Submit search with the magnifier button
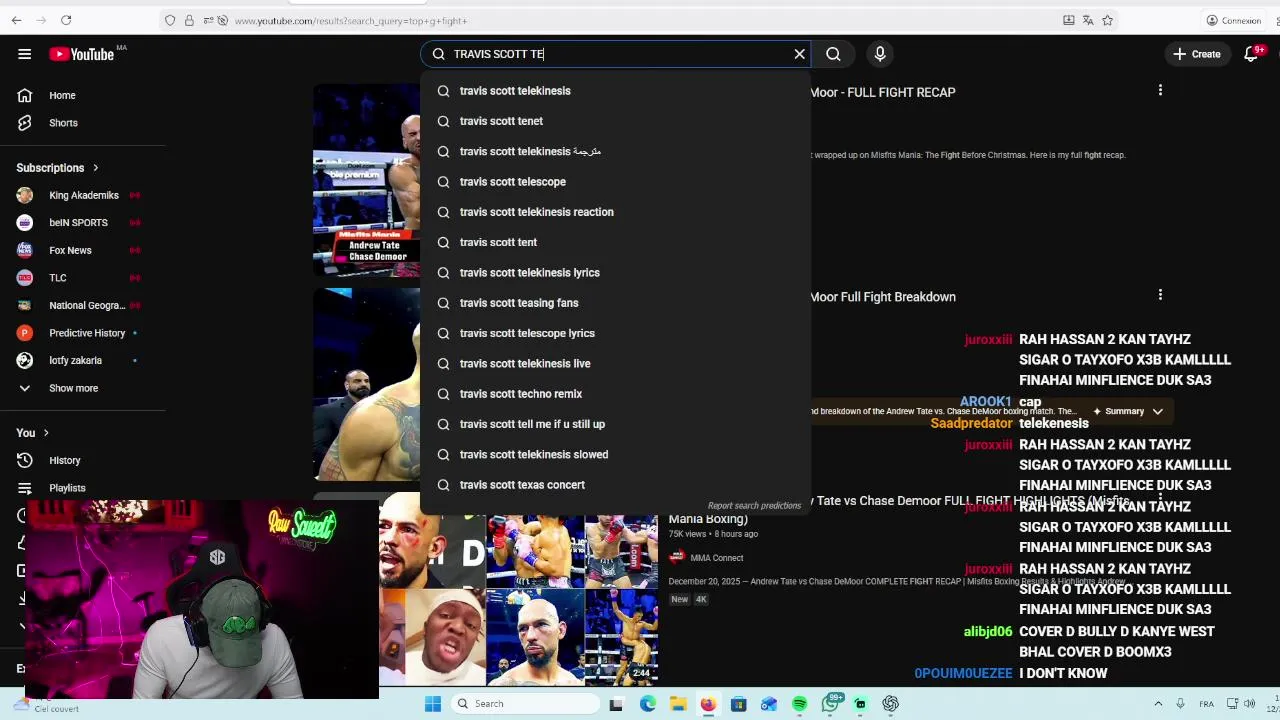This screenshot has width=1280, height=720. pyautogui.click(x=833, y=54)
